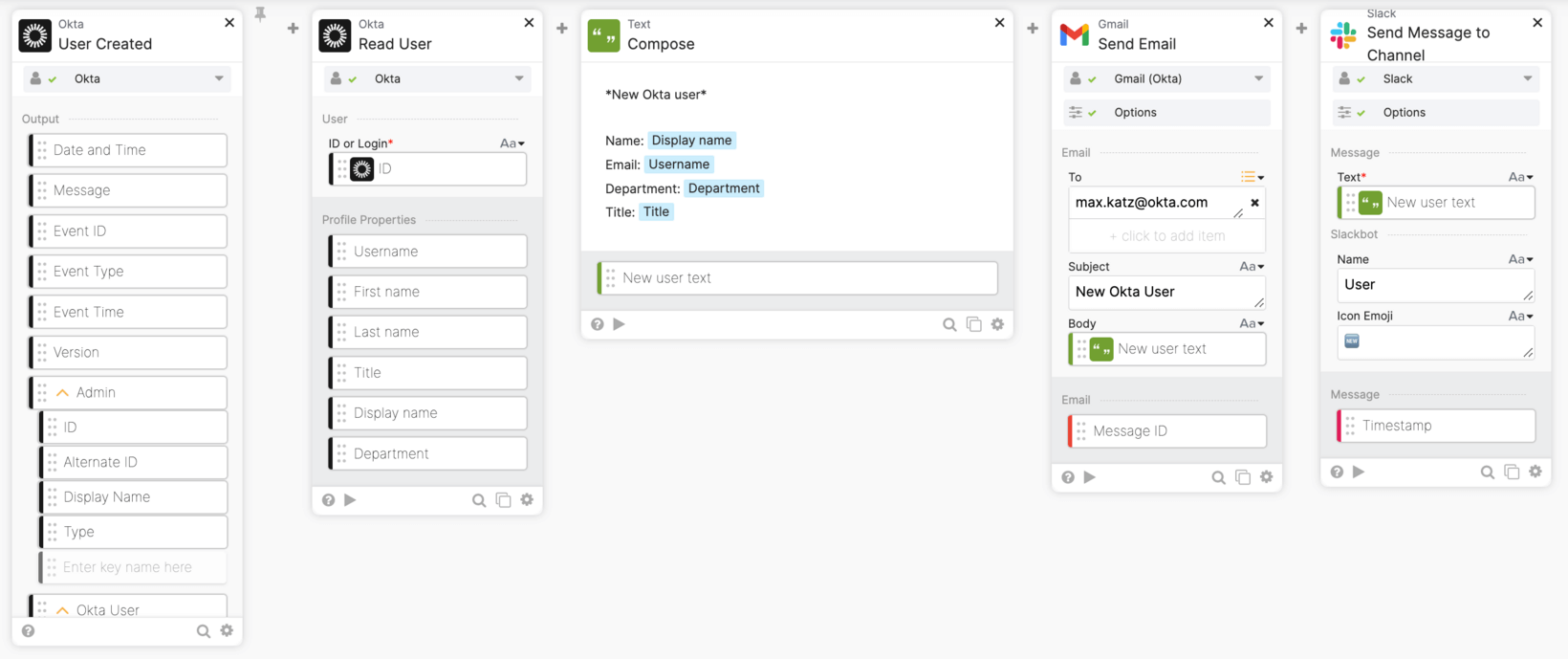
Task: Duplicate the Compose card
Action: click(x=973, y=324)
